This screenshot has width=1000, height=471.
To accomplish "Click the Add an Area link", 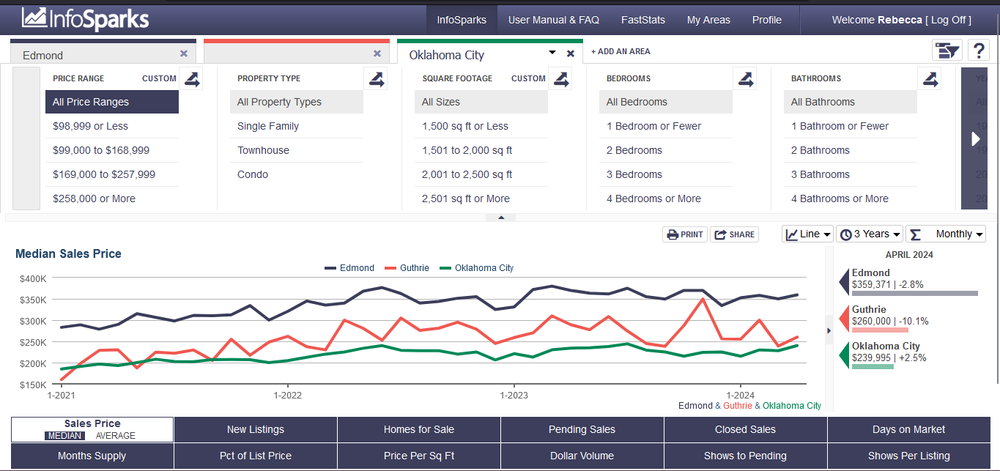I will tap(621, 52).
